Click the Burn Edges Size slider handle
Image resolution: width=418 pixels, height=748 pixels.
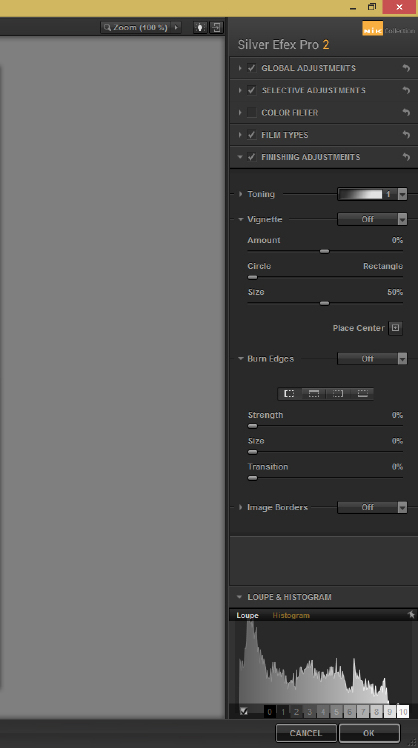(252, 452)
